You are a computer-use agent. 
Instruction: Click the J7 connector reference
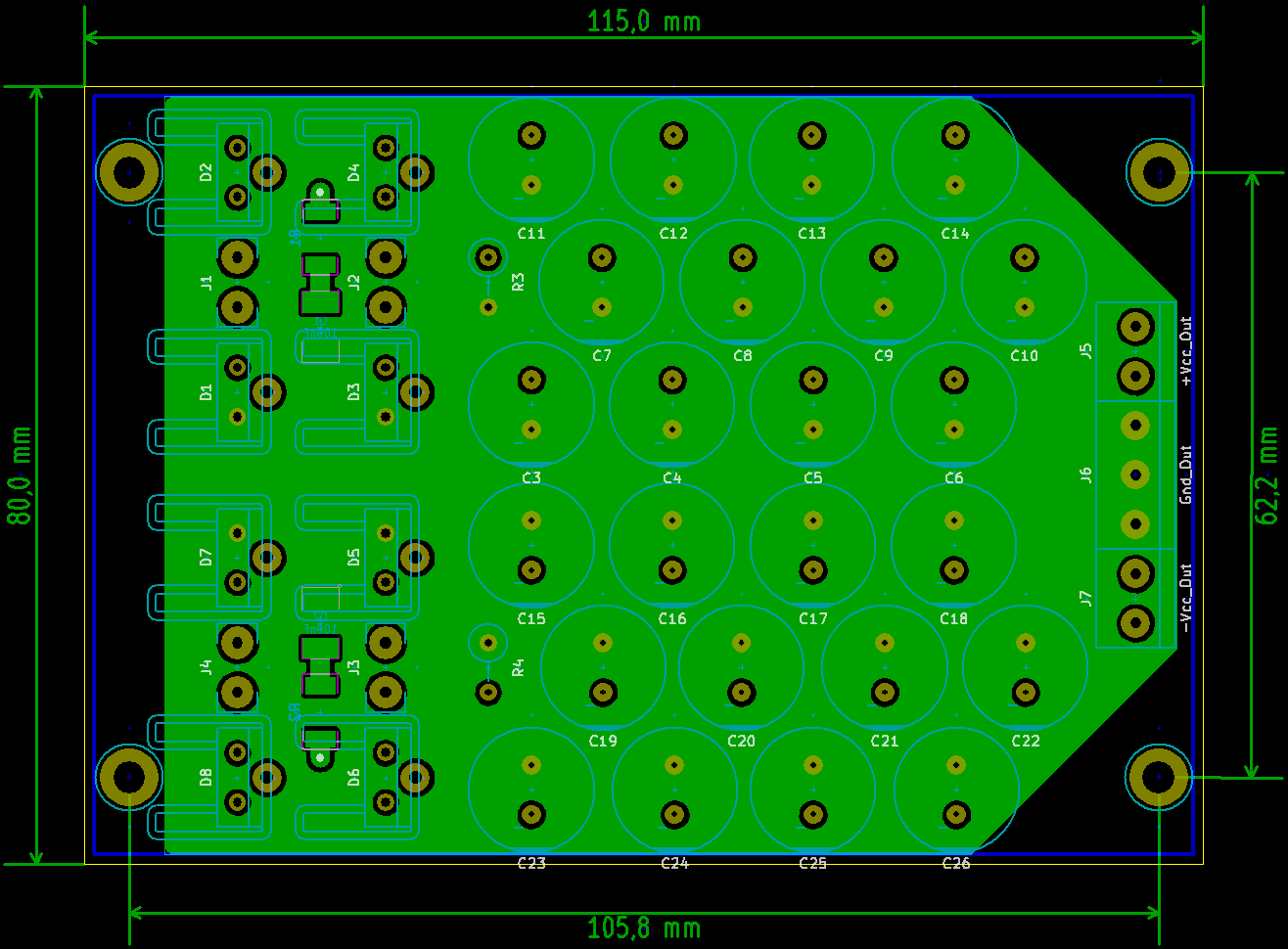1085,598
